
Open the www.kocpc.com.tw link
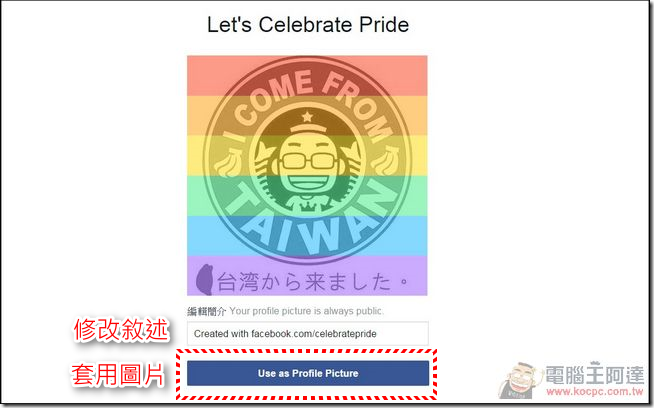coord(595,392)
